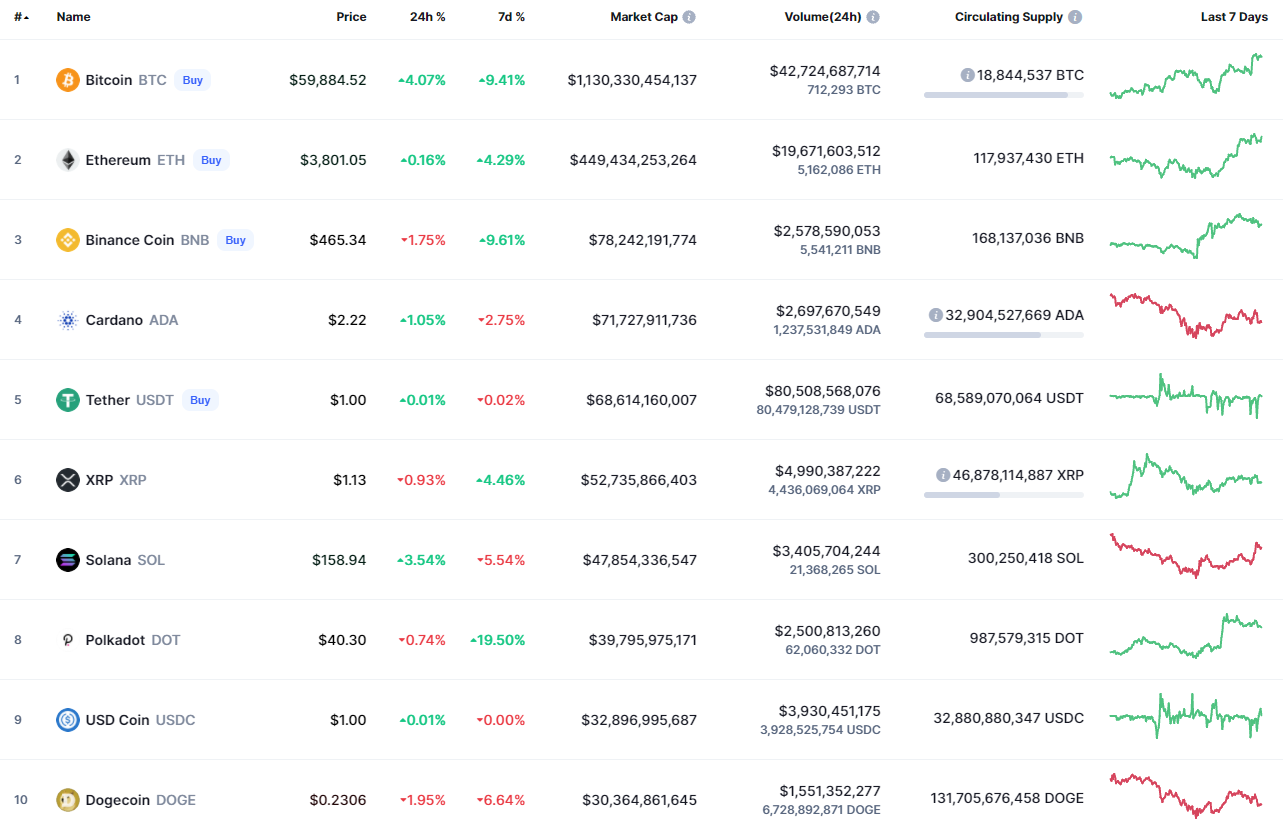Click info icon beside Cardano circulating supply
Screen dimensions: 1283x832
(x=936, y=315)
